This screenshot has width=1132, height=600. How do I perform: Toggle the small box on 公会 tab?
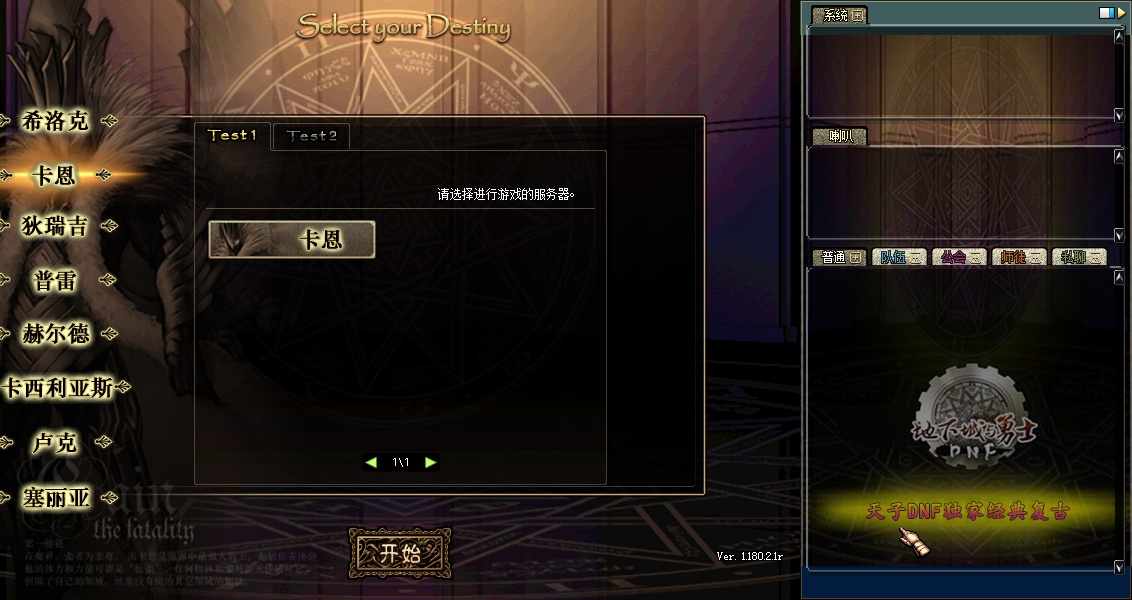pos(975,258)
